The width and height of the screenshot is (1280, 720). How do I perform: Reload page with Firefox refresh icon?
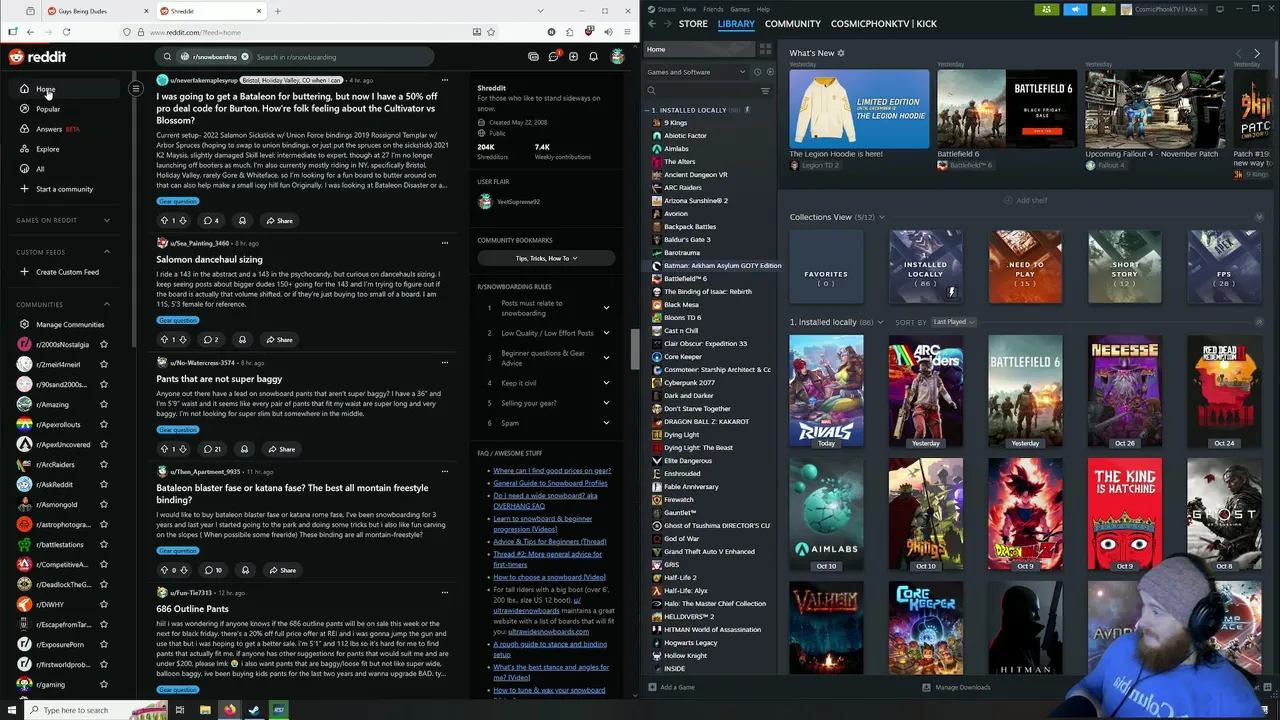pos(65,32)
